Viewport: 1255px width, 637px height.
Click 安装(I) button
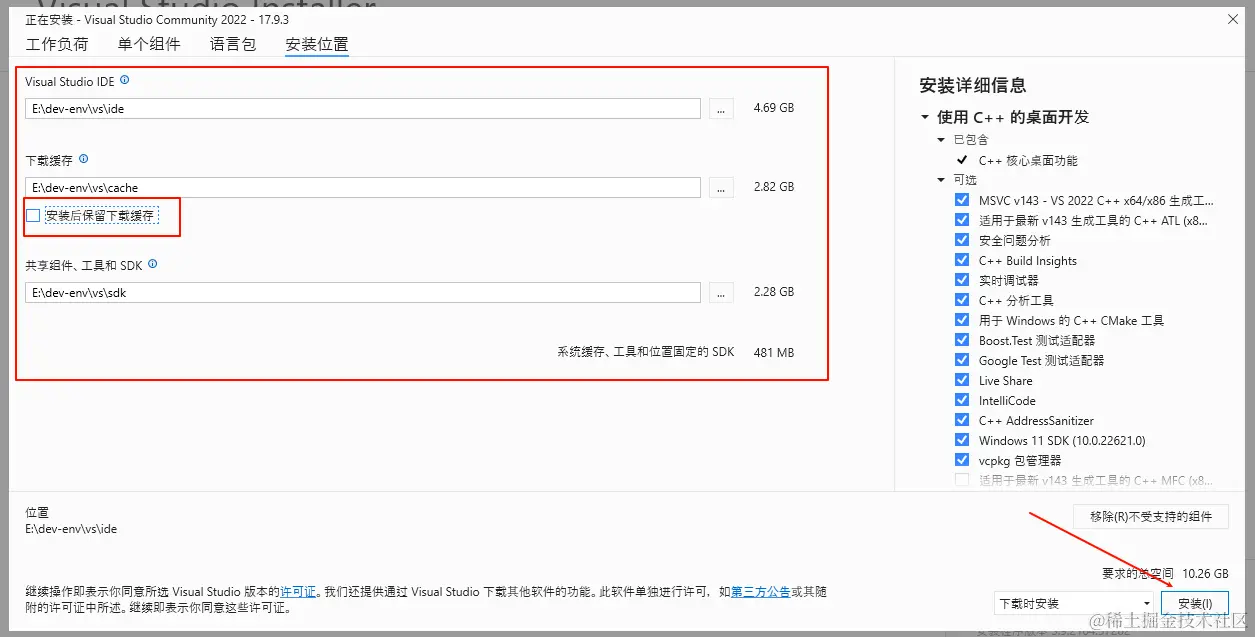click(x=1195, y=604)
